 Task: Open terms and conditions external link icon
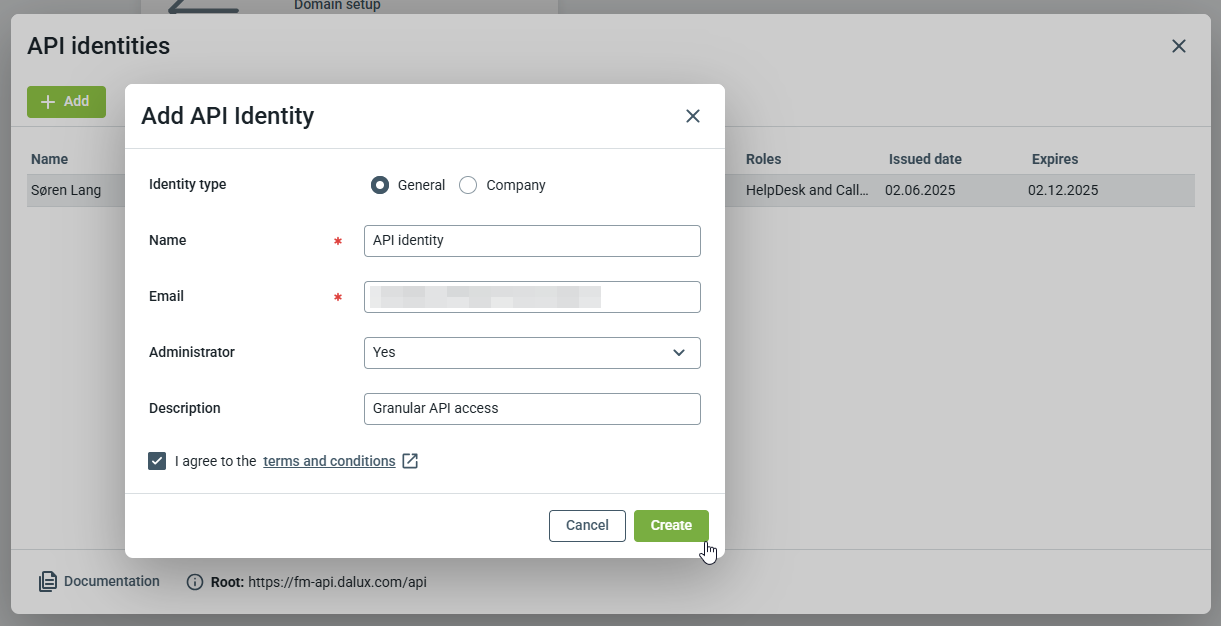pos(410,461)
